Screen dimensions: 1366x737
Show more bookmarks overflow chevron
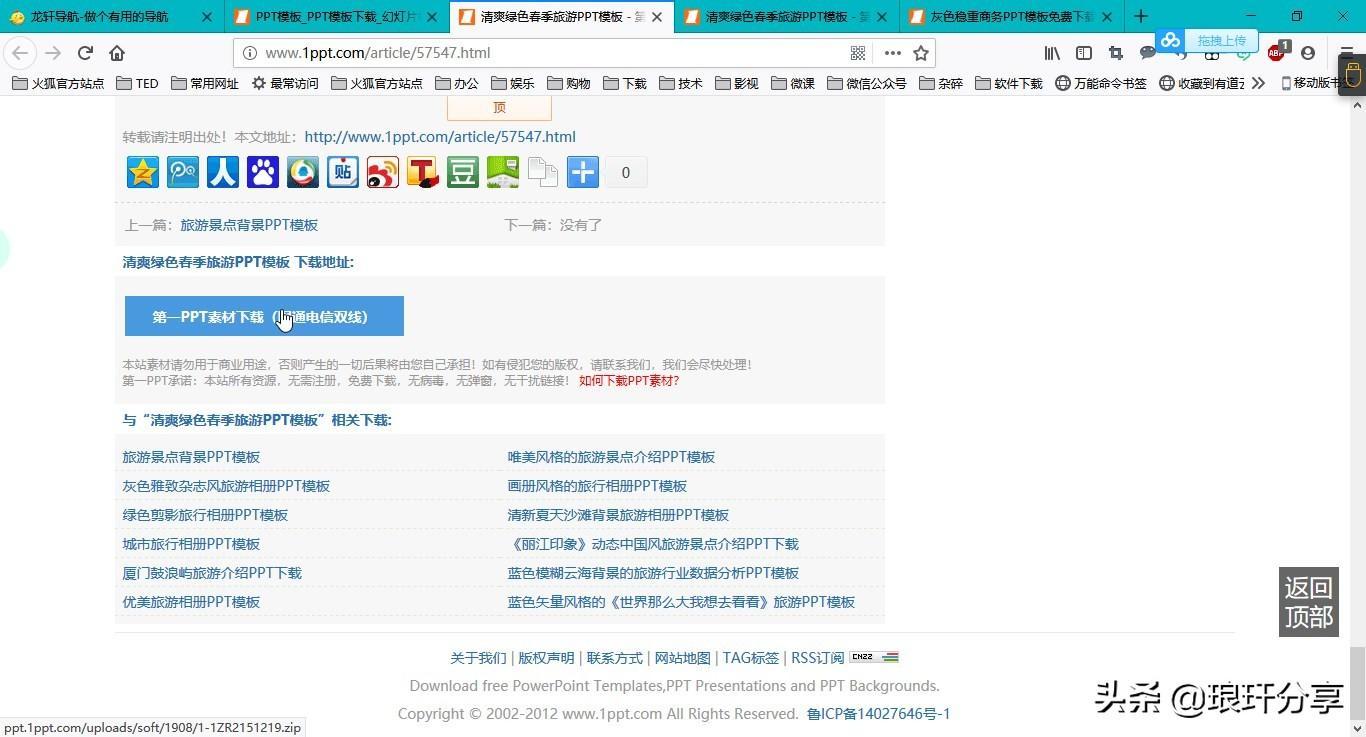click(1258, 83)
